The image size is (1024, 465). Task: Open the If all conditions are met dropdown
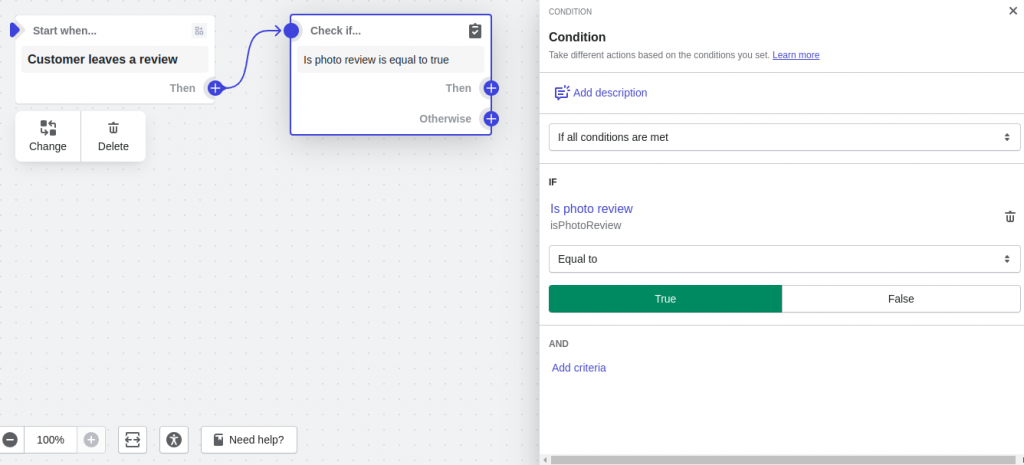(784, 137)
